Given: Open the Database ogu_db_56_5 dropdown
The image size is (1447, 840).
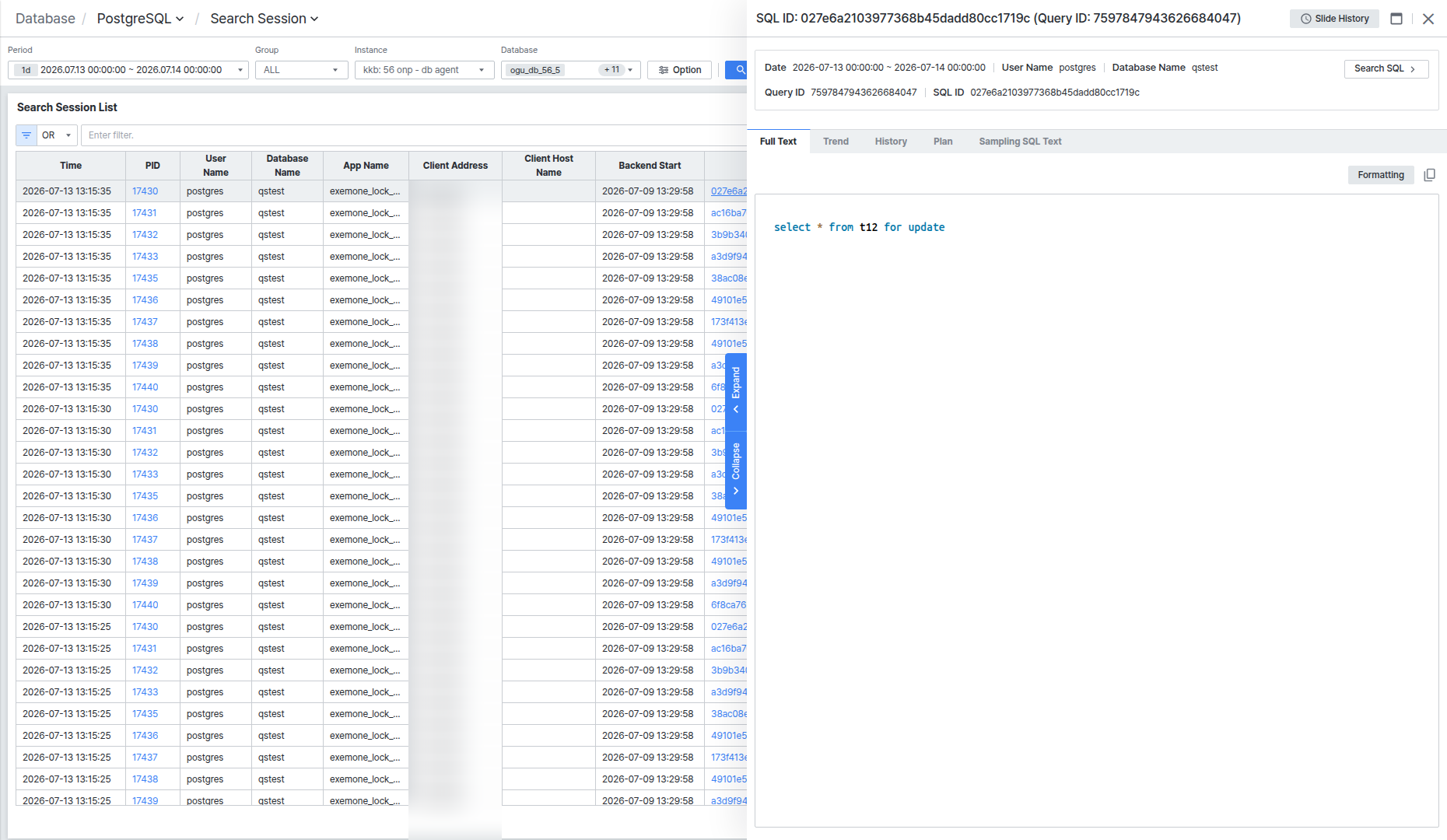Looking at the screenshot, I should [570, 70].
